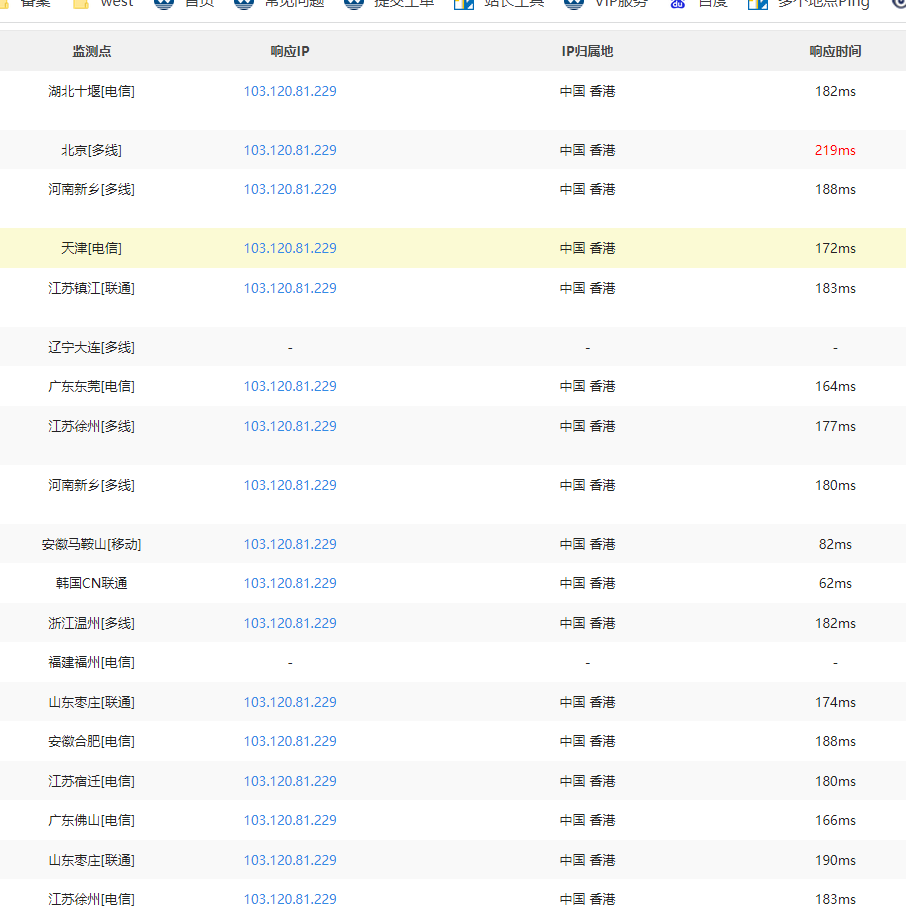Open the IP link for 安徽马鞍山[移动]
Screen dimensions: 906x924
pos(290,544)
